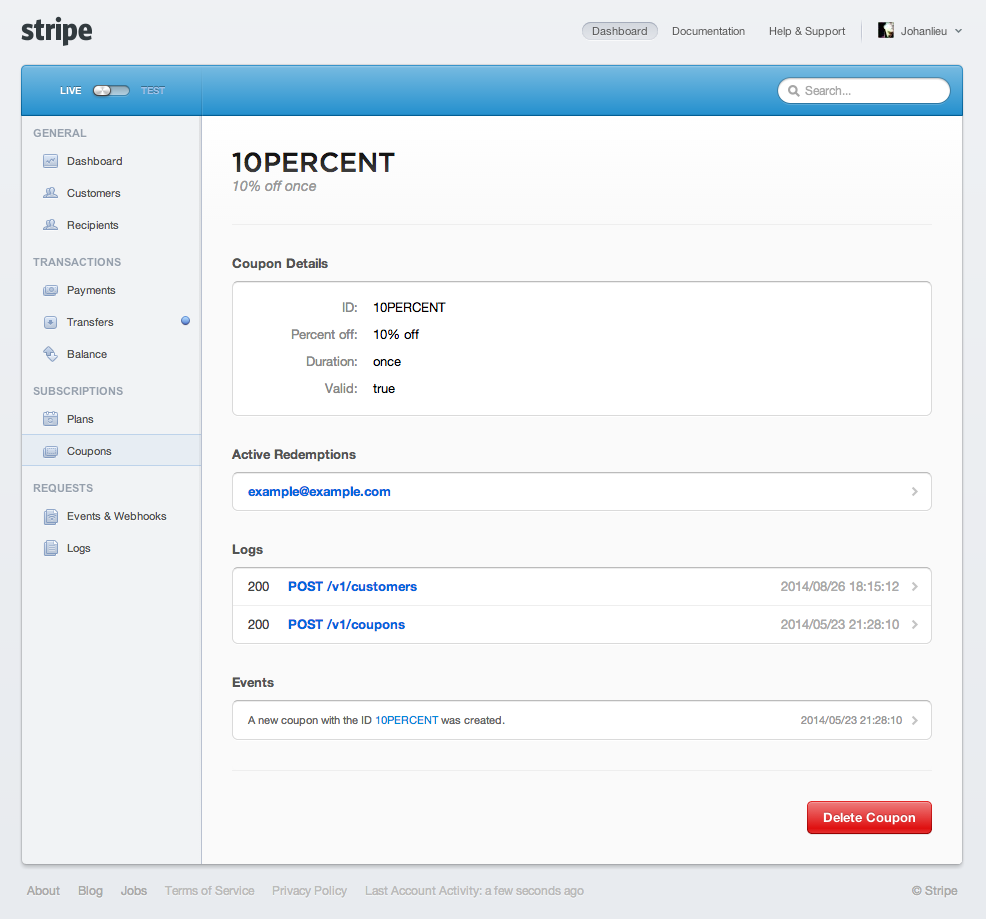Click the © Stripe footer text

pos(934,891)
